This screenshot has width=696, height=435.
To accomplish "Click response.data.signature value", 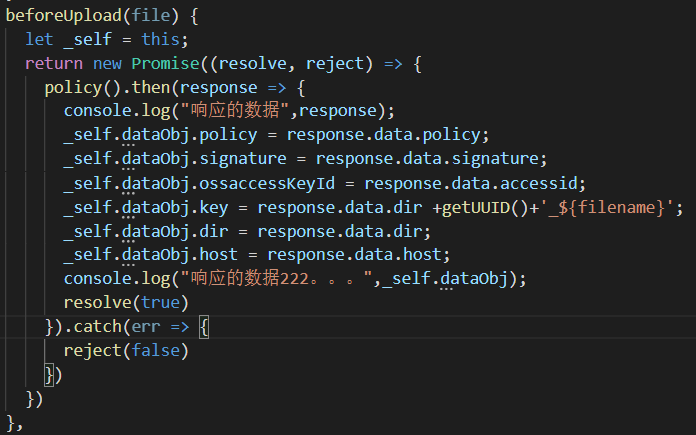I will point(427,159).
